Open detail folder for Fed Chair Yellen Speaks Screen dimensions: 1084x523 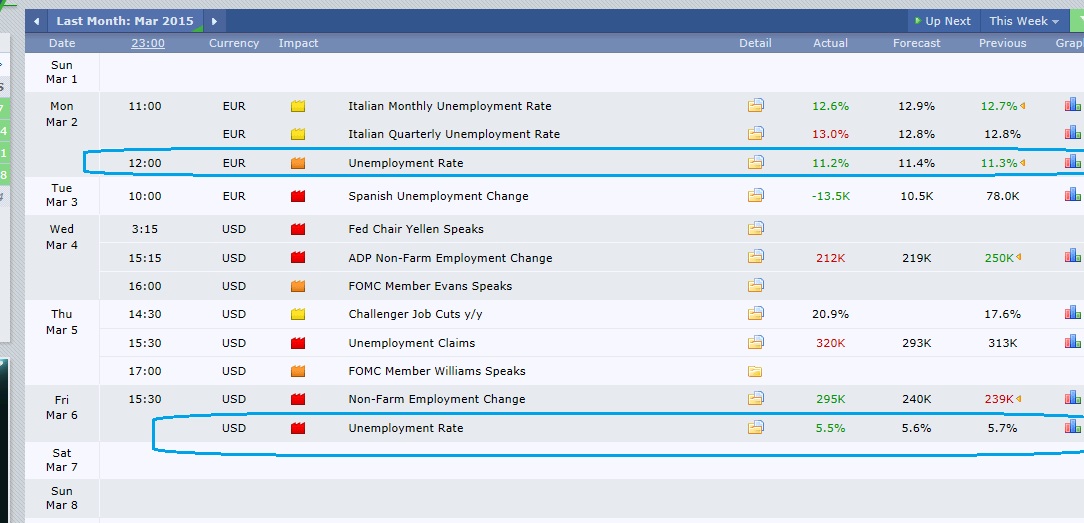point(755,229)
